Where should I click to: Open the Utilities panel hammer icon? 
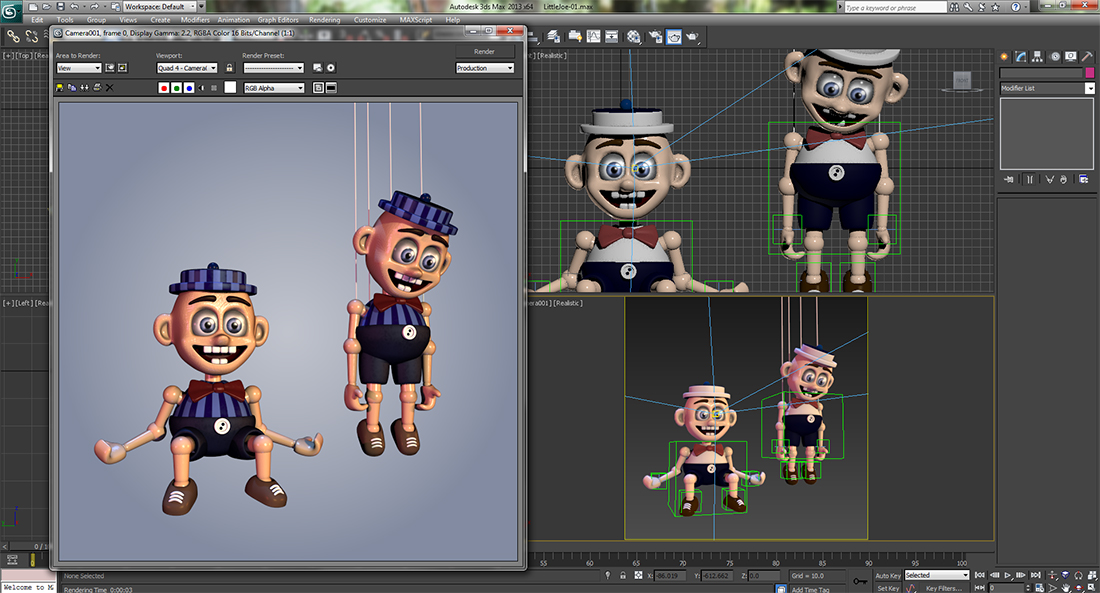tap(1086, 56)
